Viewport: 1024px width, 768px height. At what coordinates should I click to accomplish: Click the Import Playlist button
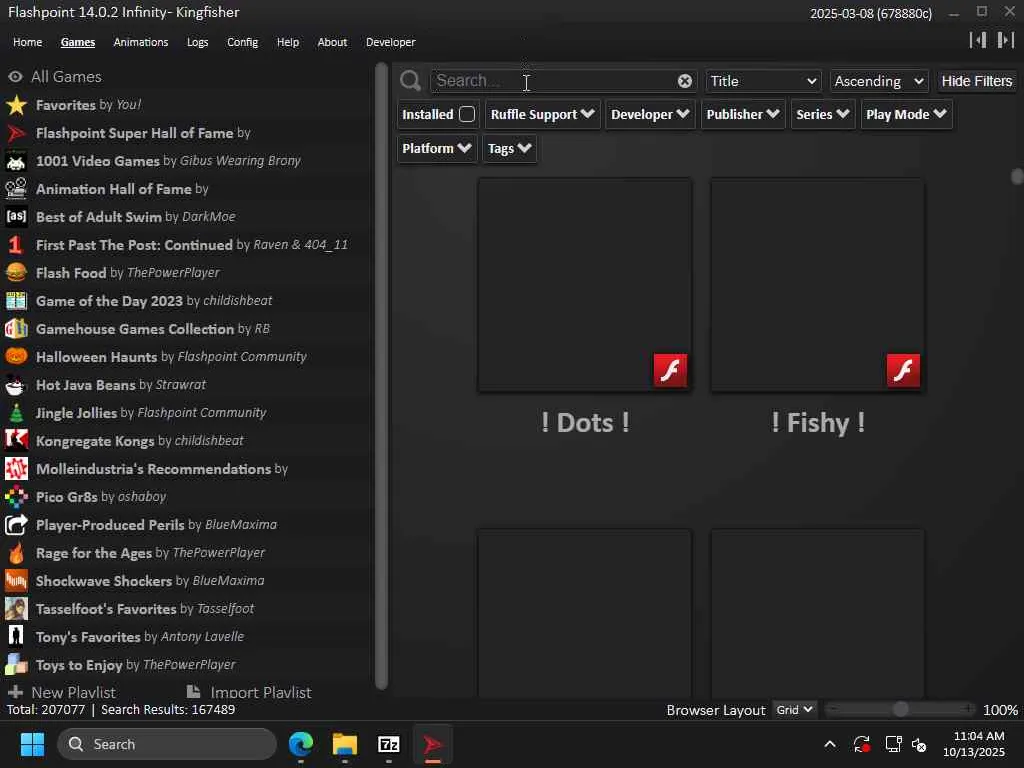click(249, 692)
